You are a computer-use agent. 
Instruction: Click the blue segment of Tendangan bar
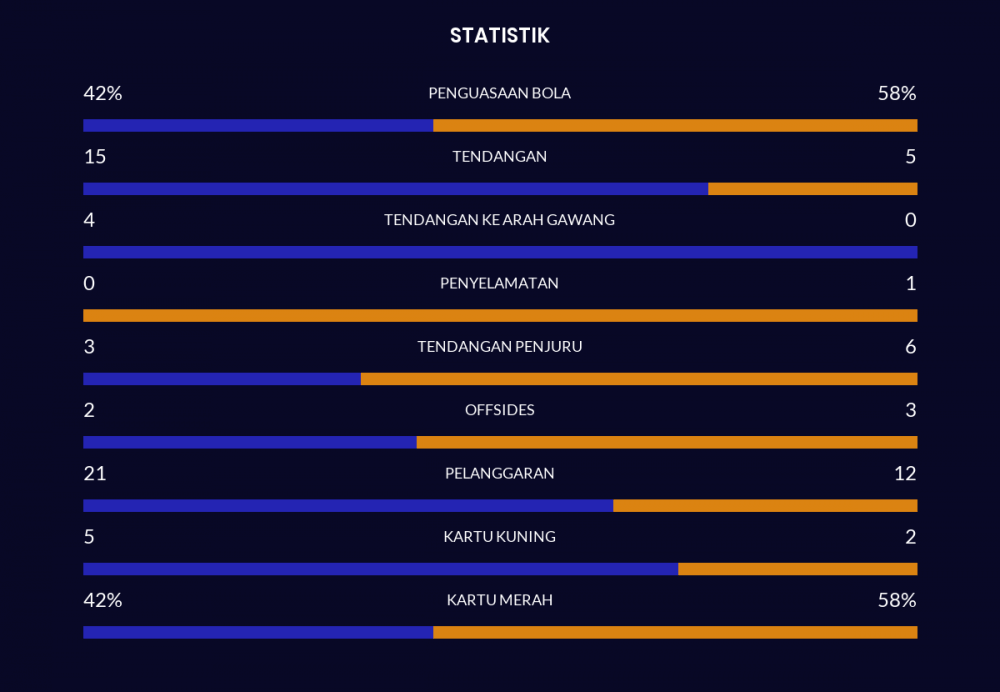[395, 189]
